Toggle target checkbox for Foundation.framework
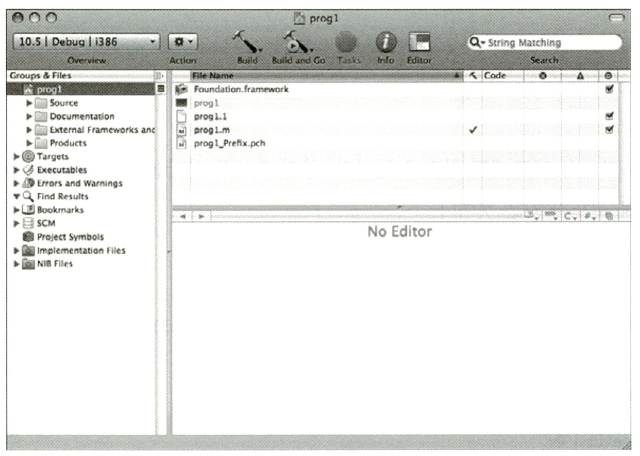Screen dimensions: 640x456 609,89
